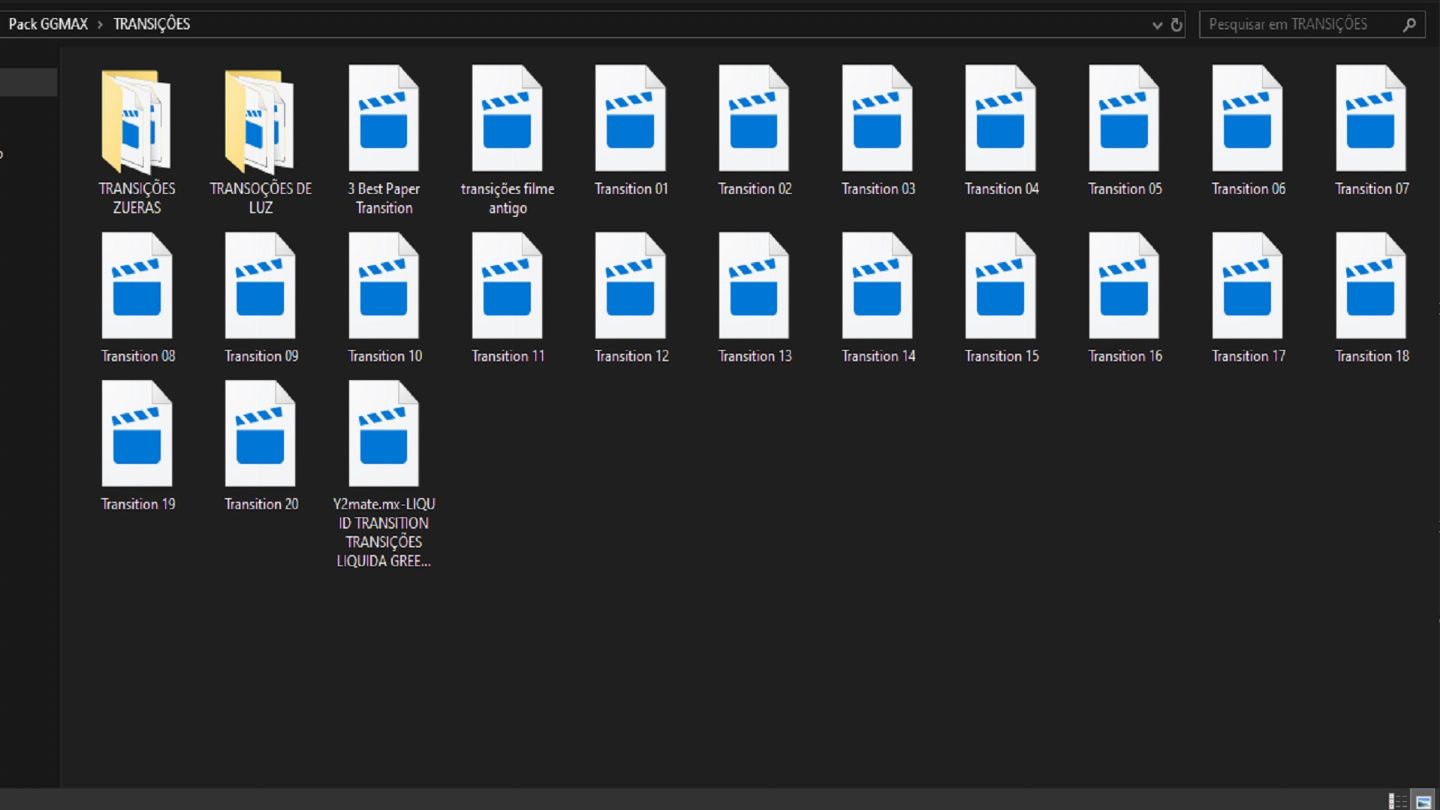Select the Transition 01 video icon
The height and width of the screenshot is (810, 1440).
(631, 119)
